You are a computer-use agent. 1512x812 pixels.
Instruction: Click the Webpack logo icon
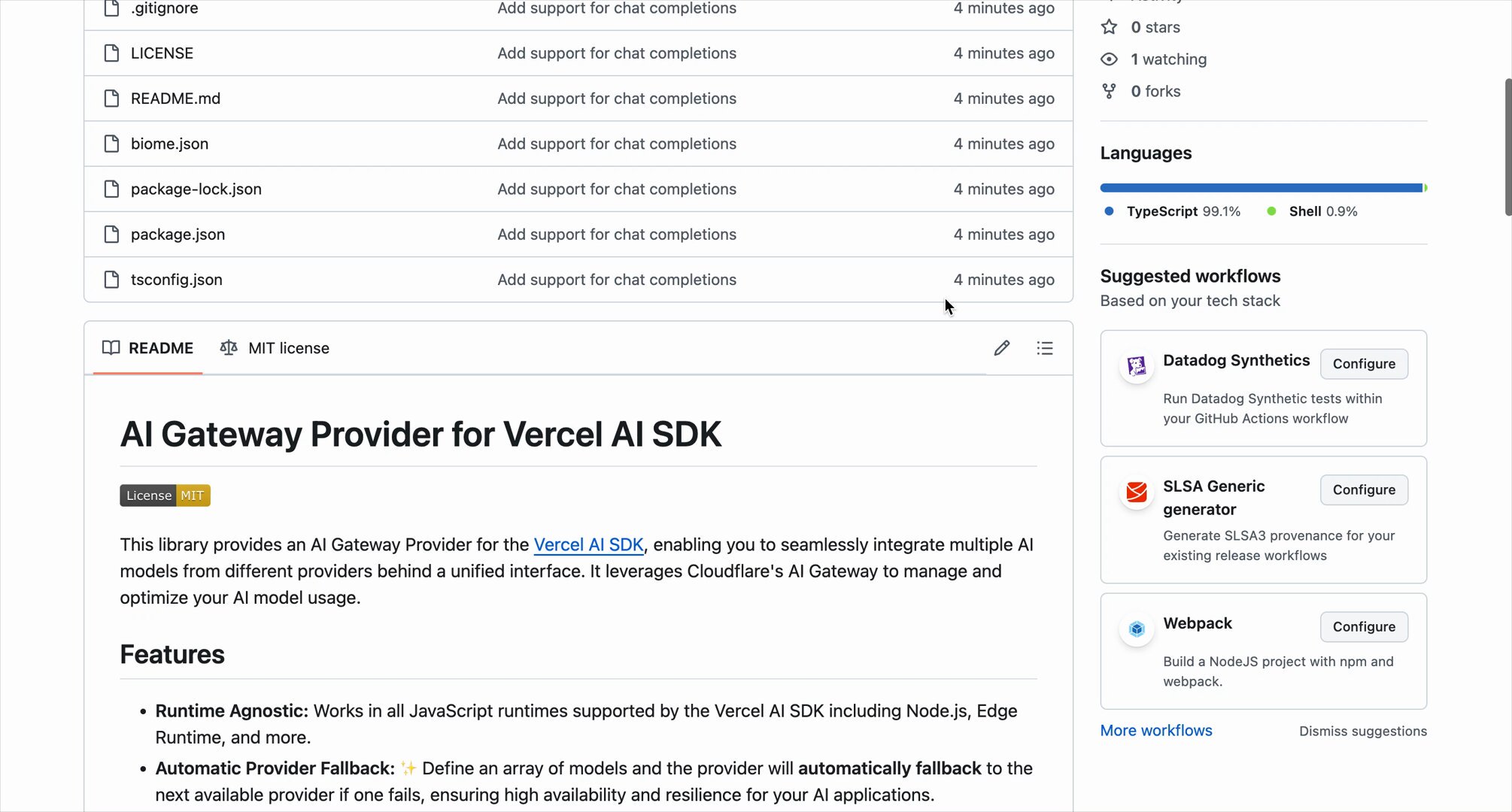(1136, 629)
